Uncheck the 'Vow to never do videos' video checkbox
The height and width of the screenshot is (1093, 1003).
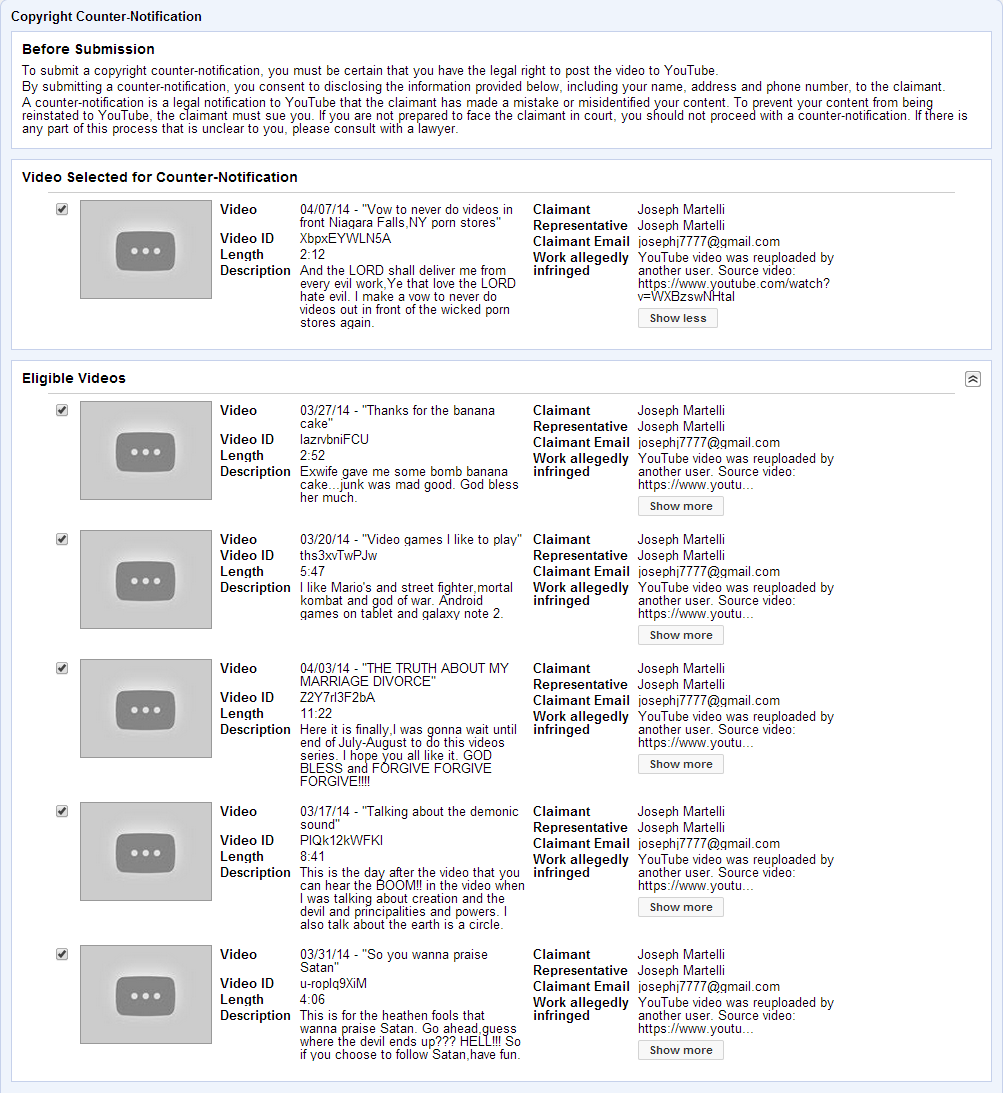(x=62, y=209)
